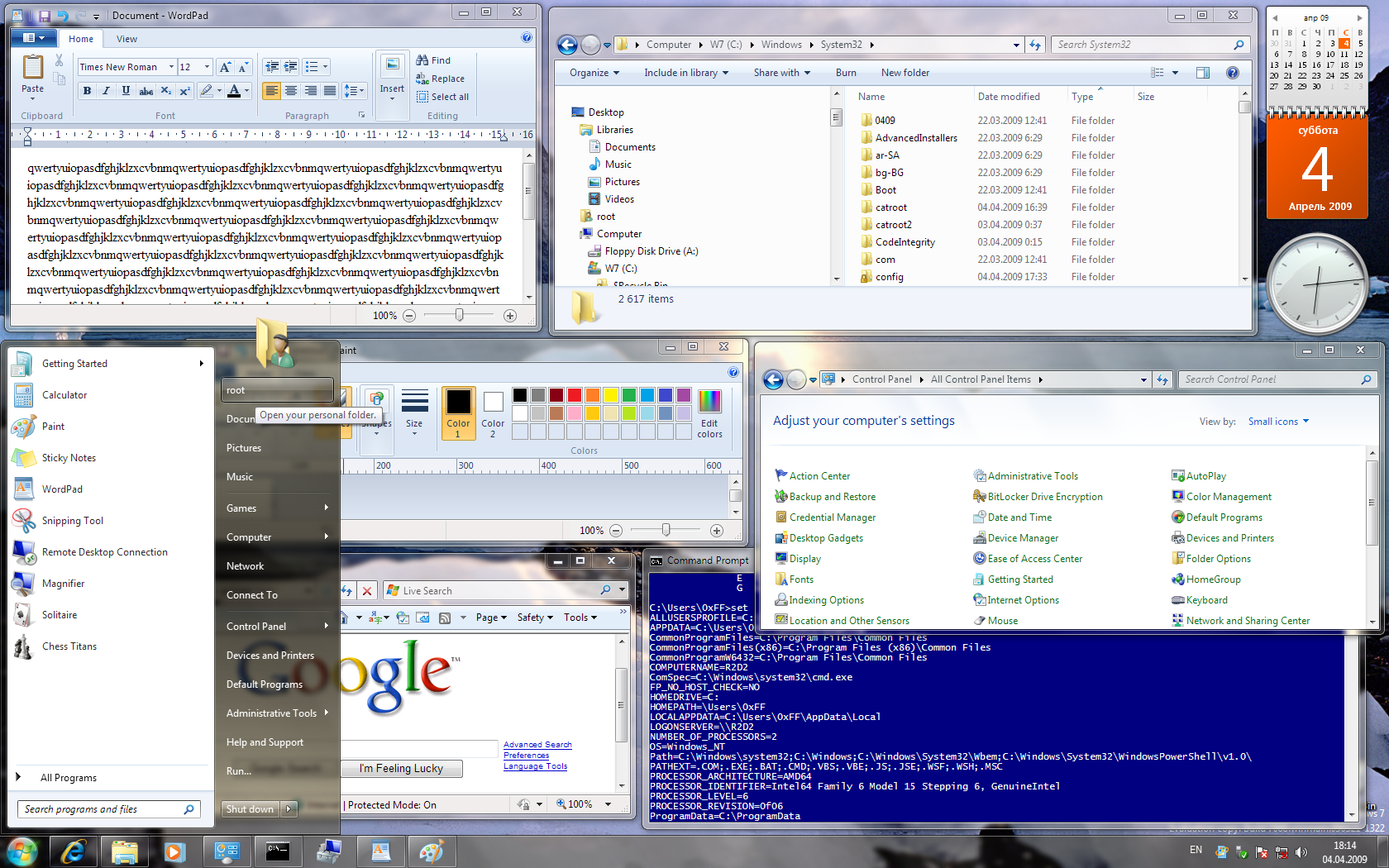Click the back arrow in the System32 window
Viewport: 1389px width, 868px height.
click(567, 45)
